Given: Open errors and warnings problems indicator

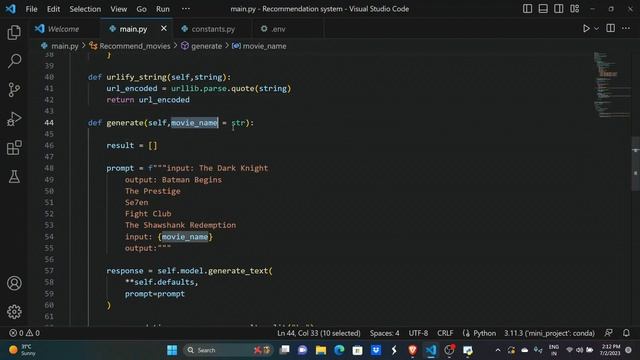Looking at the screenshot, I should pyautogui.click(x=24, y=333).
